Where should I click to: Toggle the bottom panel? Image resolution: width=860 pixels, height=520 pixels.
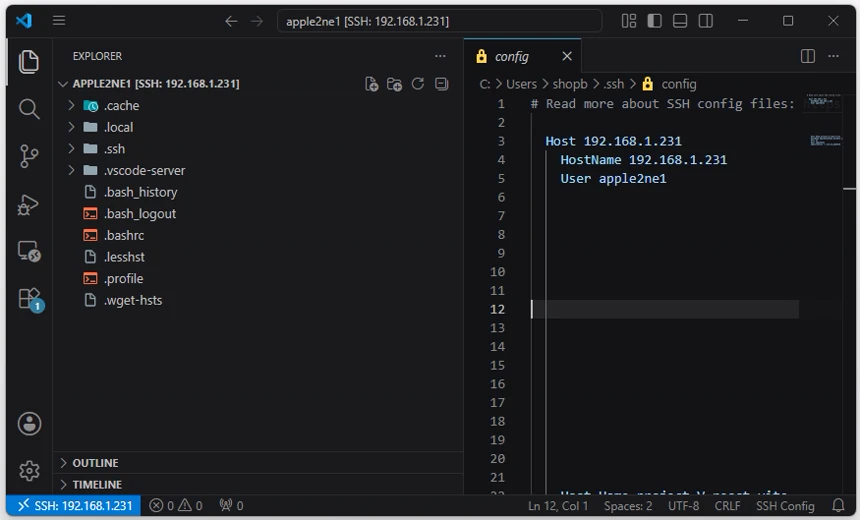[x=680, y=21]
